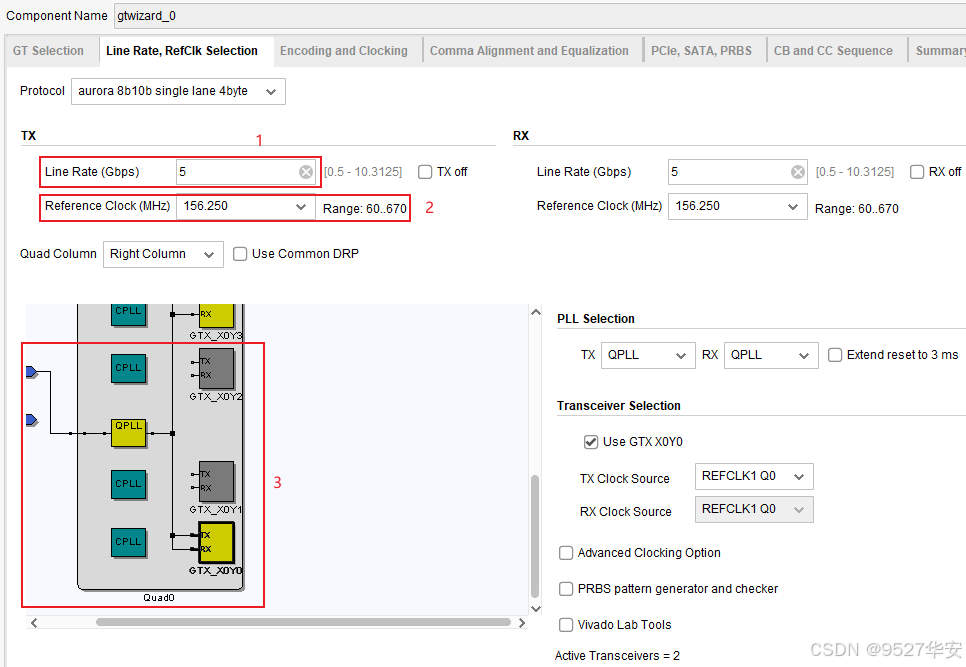The height and width of the screenshot is (667, 966).
Task: Click the CPLL block beside GTX_X0Y1
Action: (x=128, y=485)
